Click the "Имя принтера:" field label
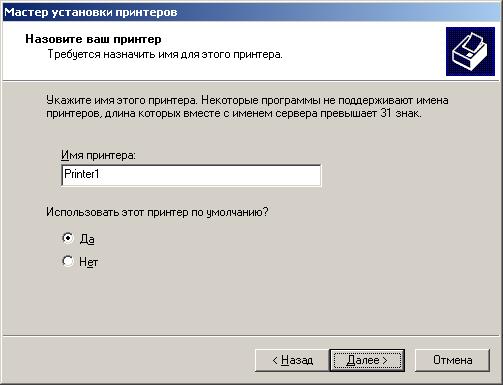This screenshot has height=385, width=503. [x=98, y=155]
